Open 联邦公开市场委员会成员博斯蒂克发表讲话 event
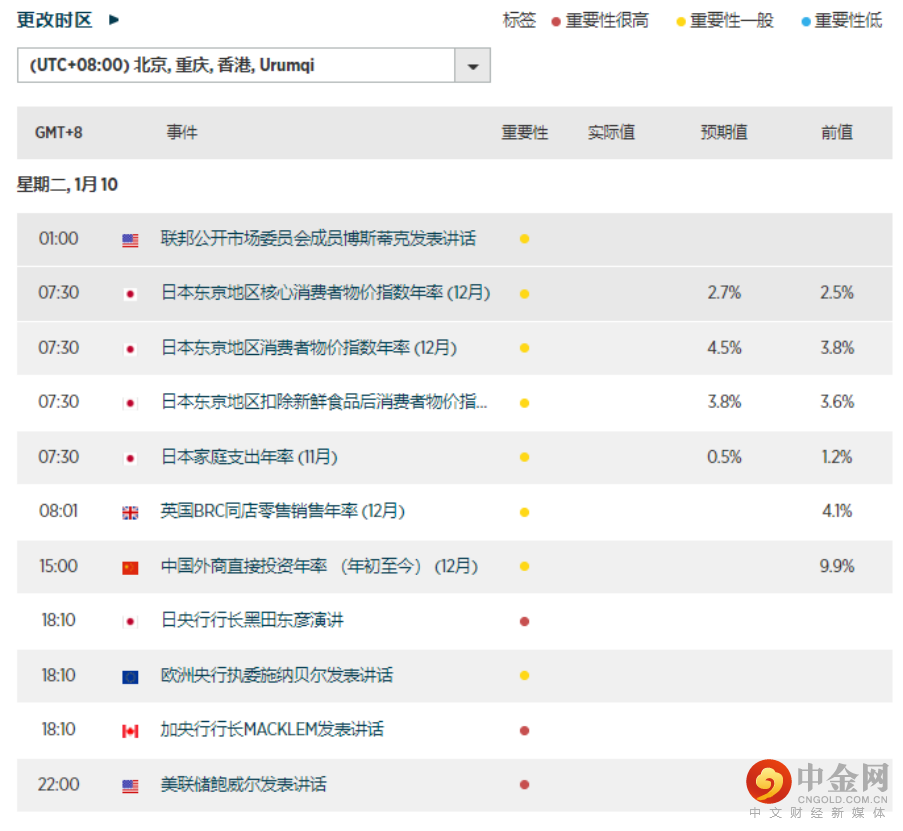The width and height of the screenshot is (903, 831). (318, 238)
